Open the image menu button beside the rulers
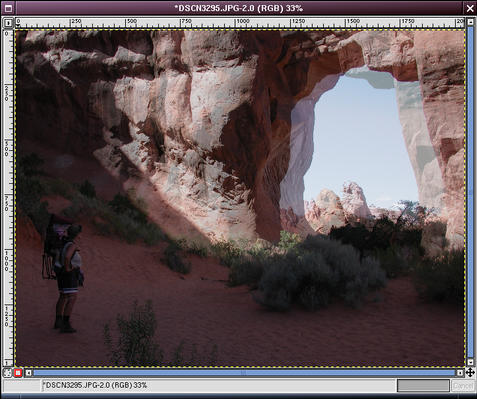 click(x=8, y=23)
